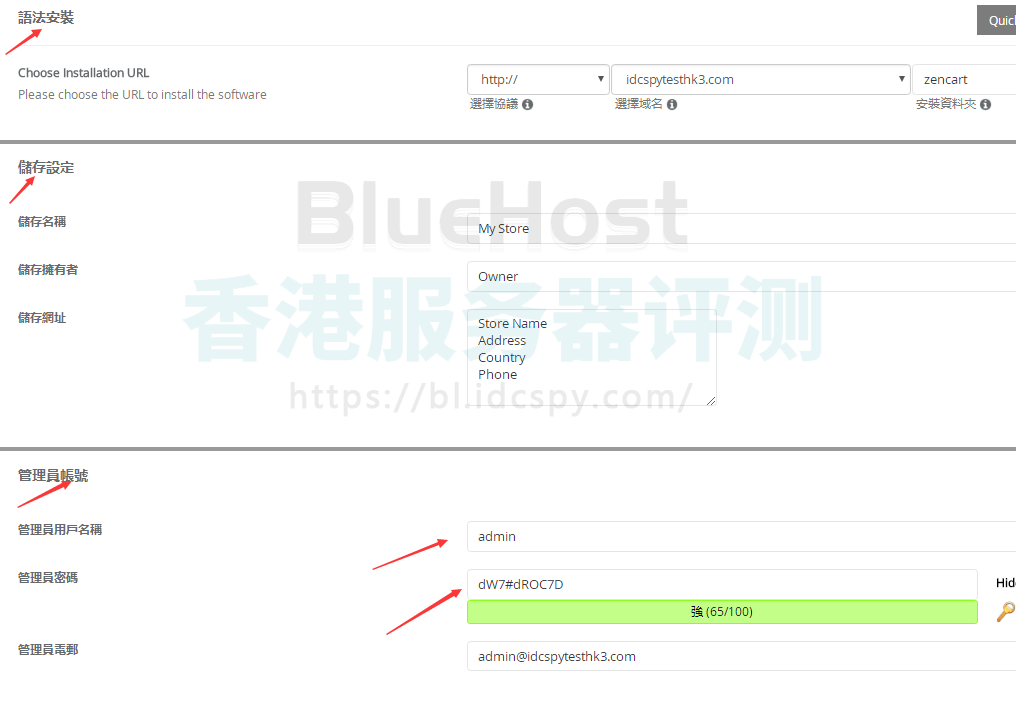Click the info icon beside 選擇域名
The image size is (1016, 705).
tap(672, 104)
